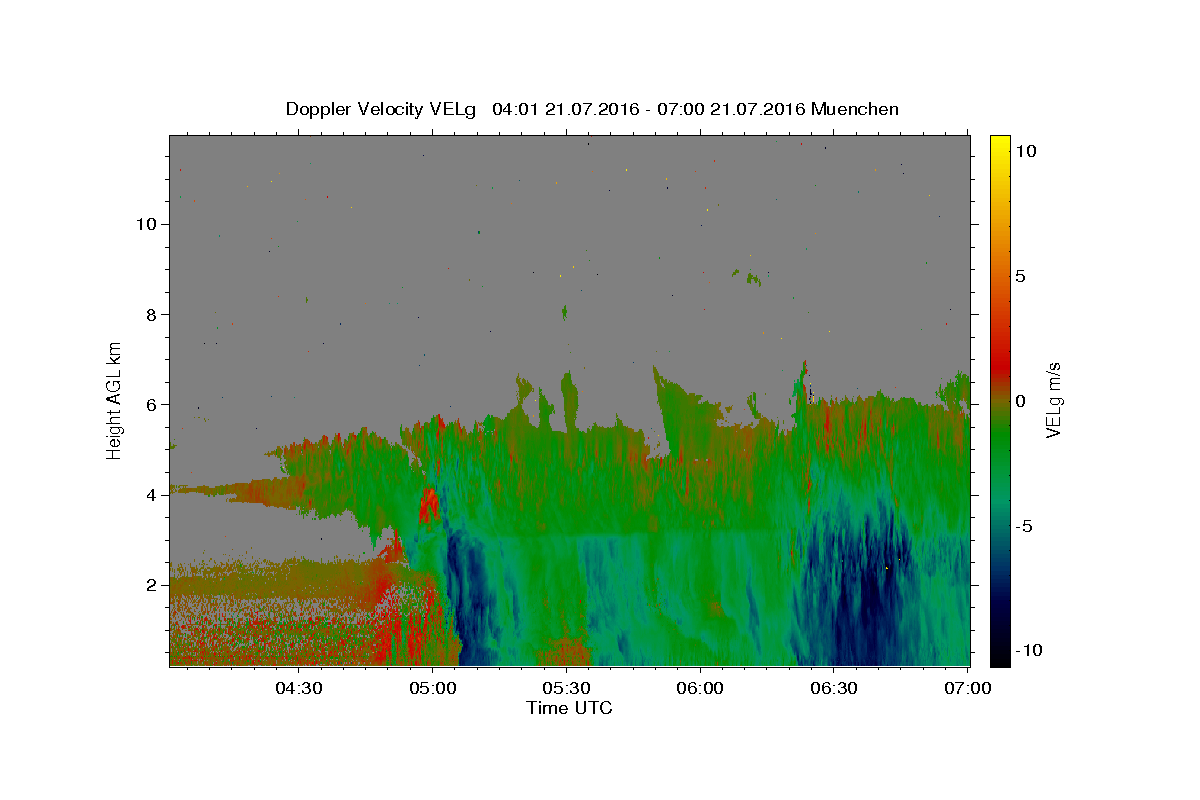Click the black bottom of the colorbar
The height and width of the screenshot is (800, 1200).
[x=999, y=658]
